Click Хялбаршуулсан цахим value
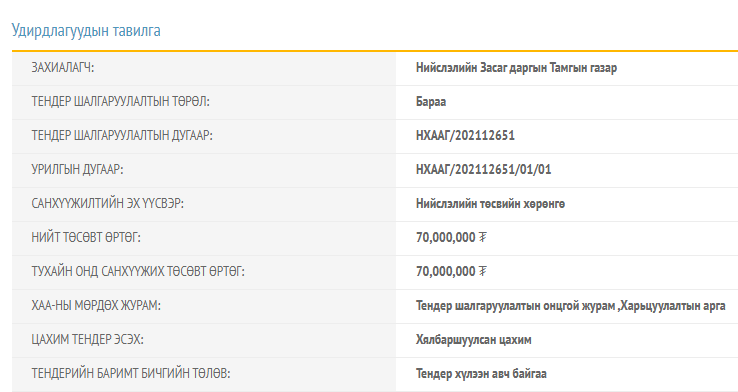The height and width of the screenshot is (392, 738). coord(473,340)
